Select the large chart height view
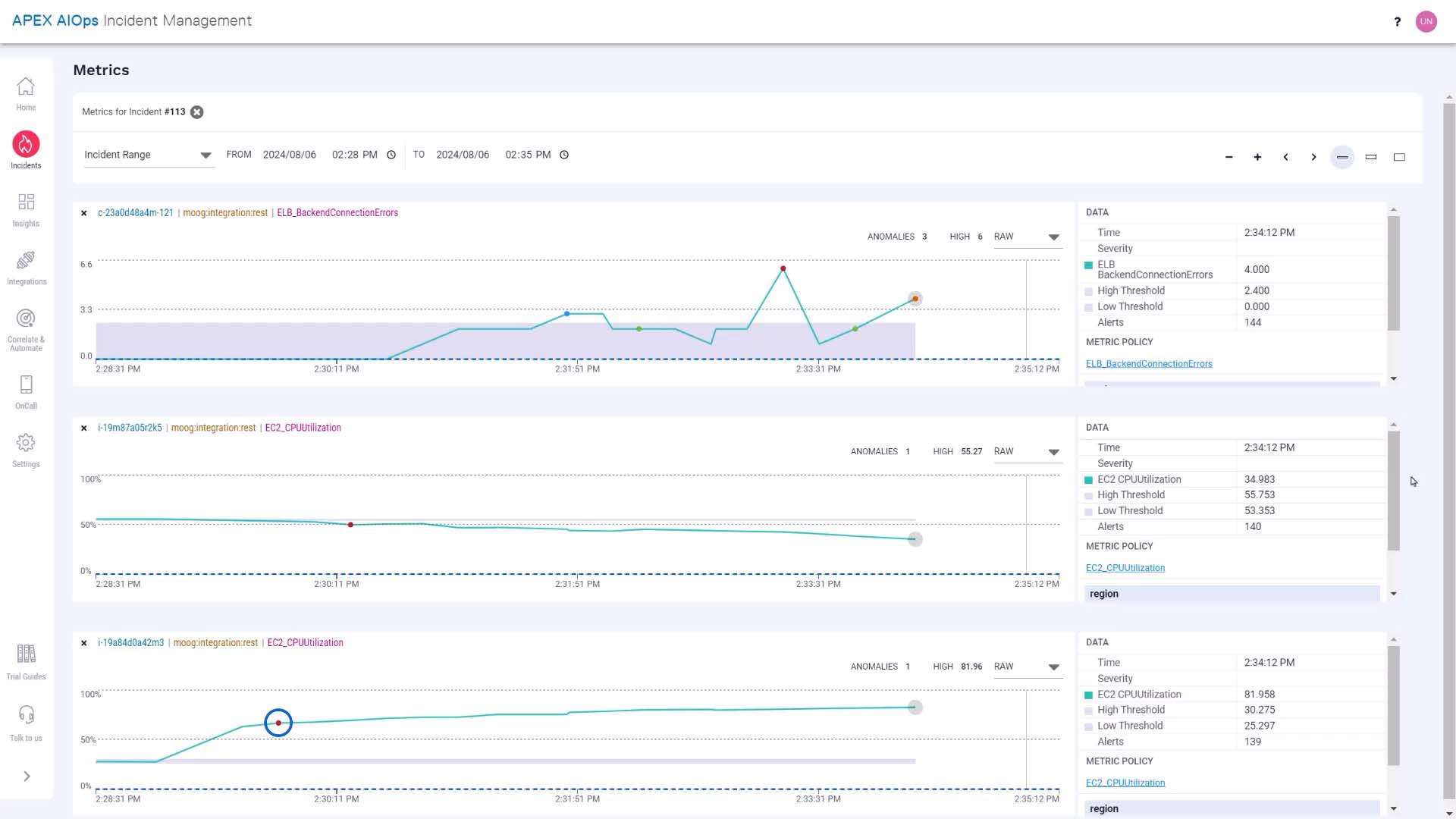The width and height of the screenshot is (1456, 819). pyautogui.click(x=1399, y=157)
